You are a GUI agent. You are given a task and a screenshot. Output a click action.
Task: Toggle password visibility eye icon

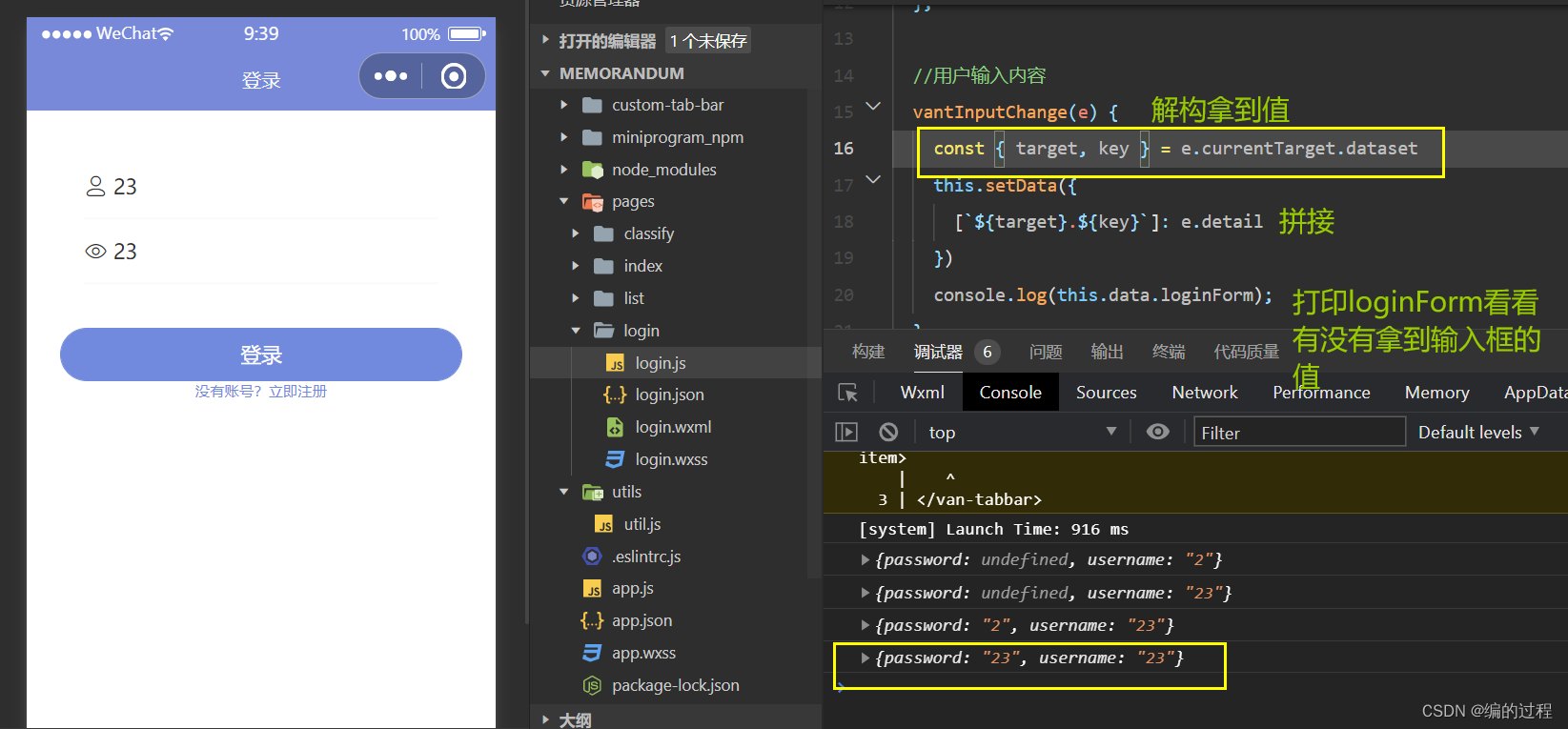pyautogui.click(x=95, y=252)
